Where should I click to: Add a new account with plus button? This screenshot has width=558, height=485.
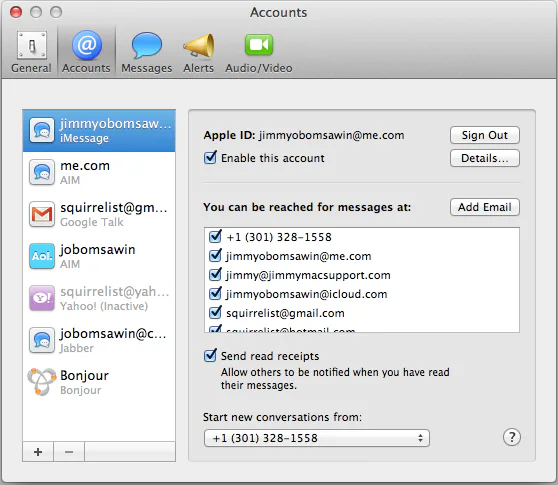(x=38, y=452)
